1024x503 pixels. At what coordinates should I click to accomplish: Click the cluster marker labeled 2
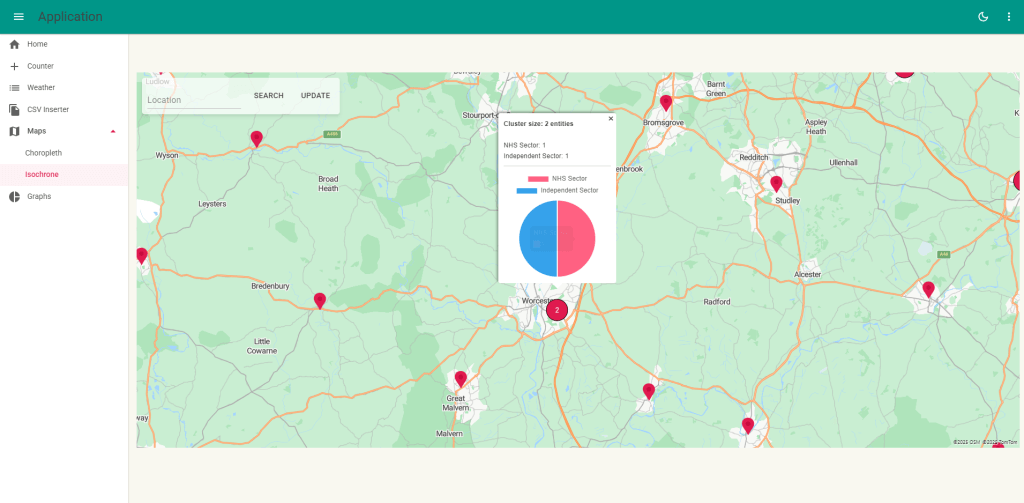tap(557, 310)
